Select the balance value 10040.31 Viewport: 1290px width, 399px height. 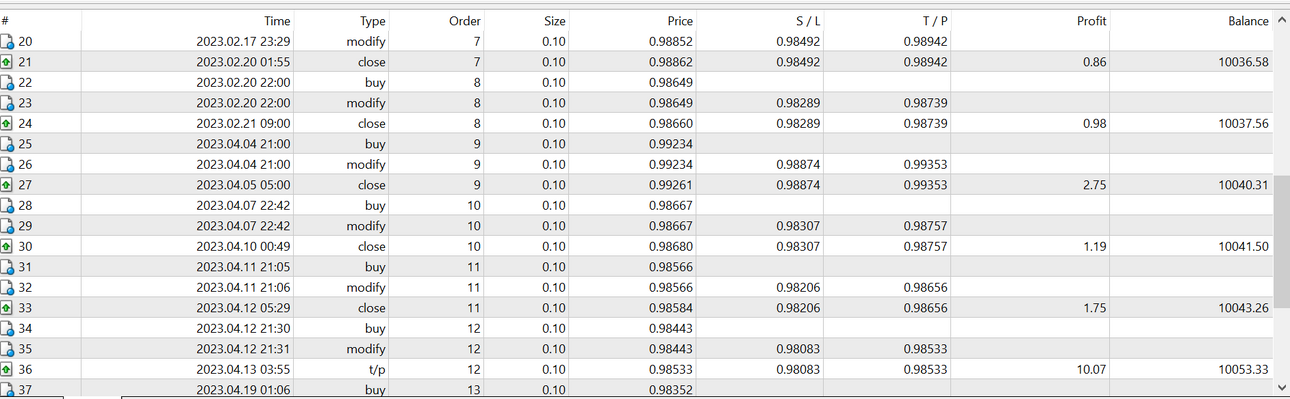[1243, 185]
